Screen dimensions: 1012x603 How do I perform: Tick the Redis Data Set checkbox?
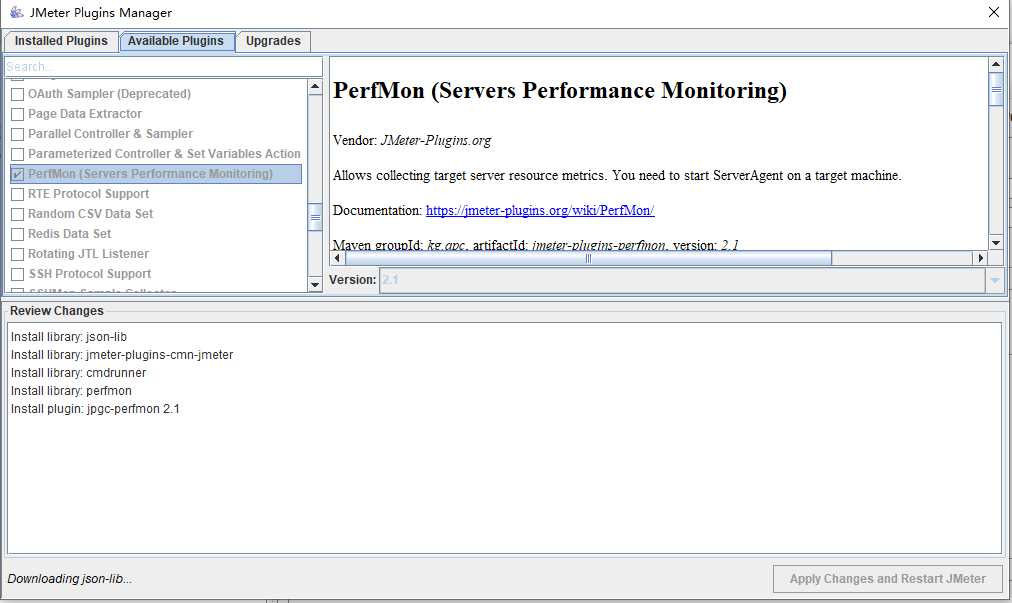[17, 234]
